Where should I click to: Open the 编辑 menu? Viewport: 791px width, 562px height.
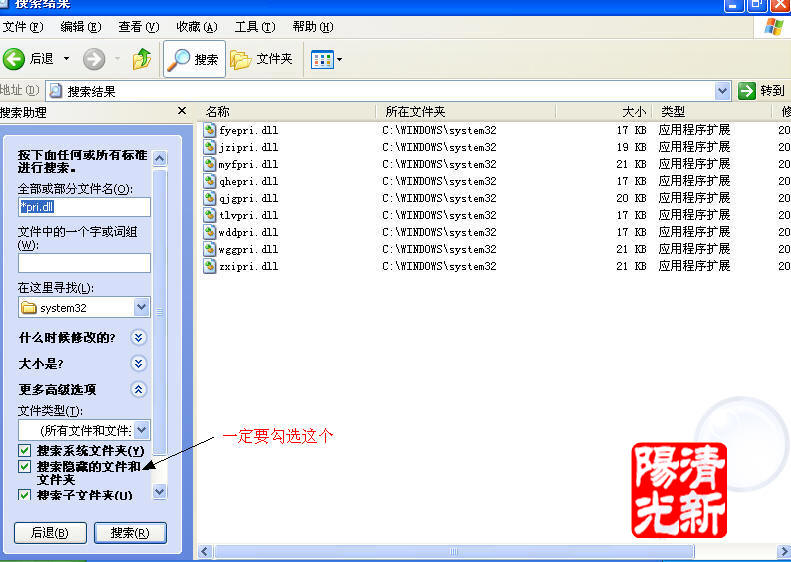click(x=81, y=27)
